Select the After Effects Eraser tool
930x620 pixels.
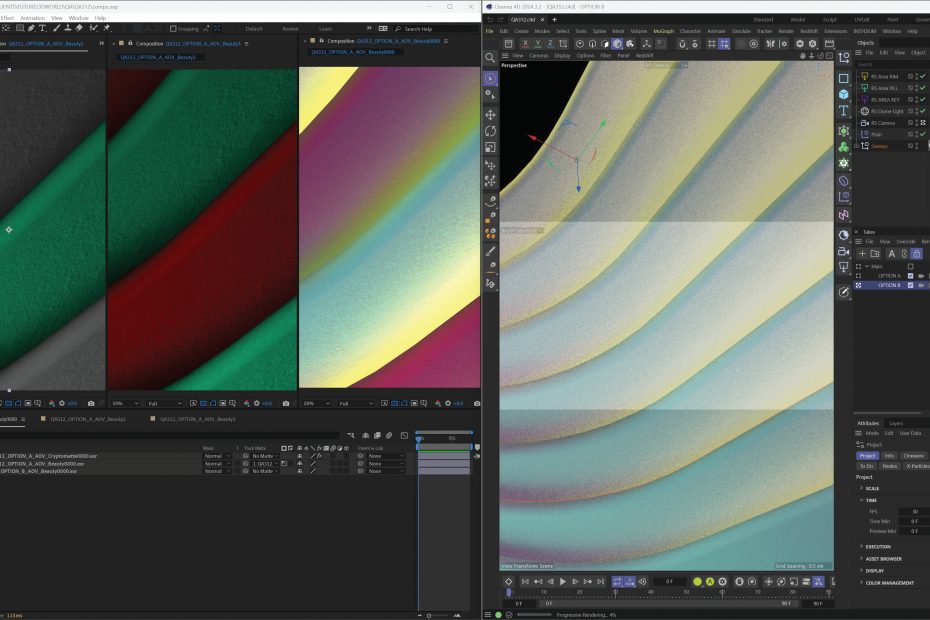[79, 28]
